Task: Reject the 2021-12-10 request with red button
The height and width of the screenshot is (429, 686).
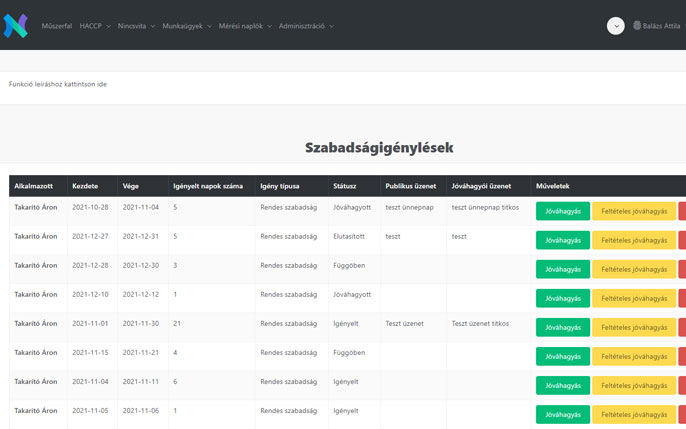Action: click(682, 298)
